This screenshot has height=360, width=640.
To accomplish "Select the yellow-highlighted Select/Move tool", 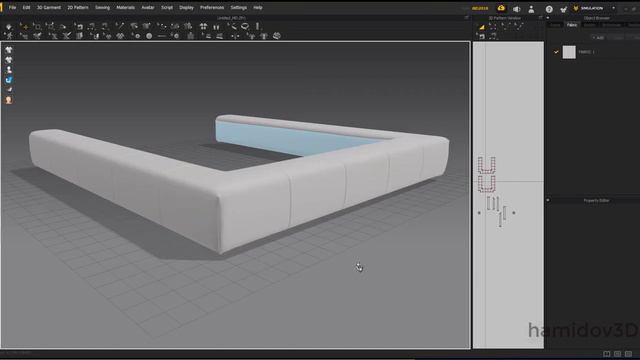I will point(24,27).
